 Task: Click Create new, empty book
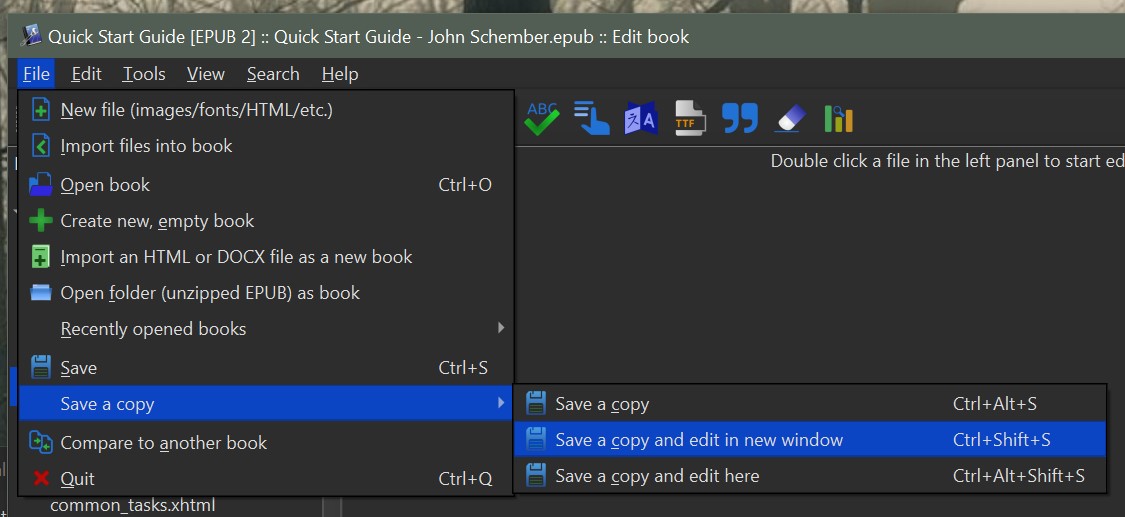(157, 221)
